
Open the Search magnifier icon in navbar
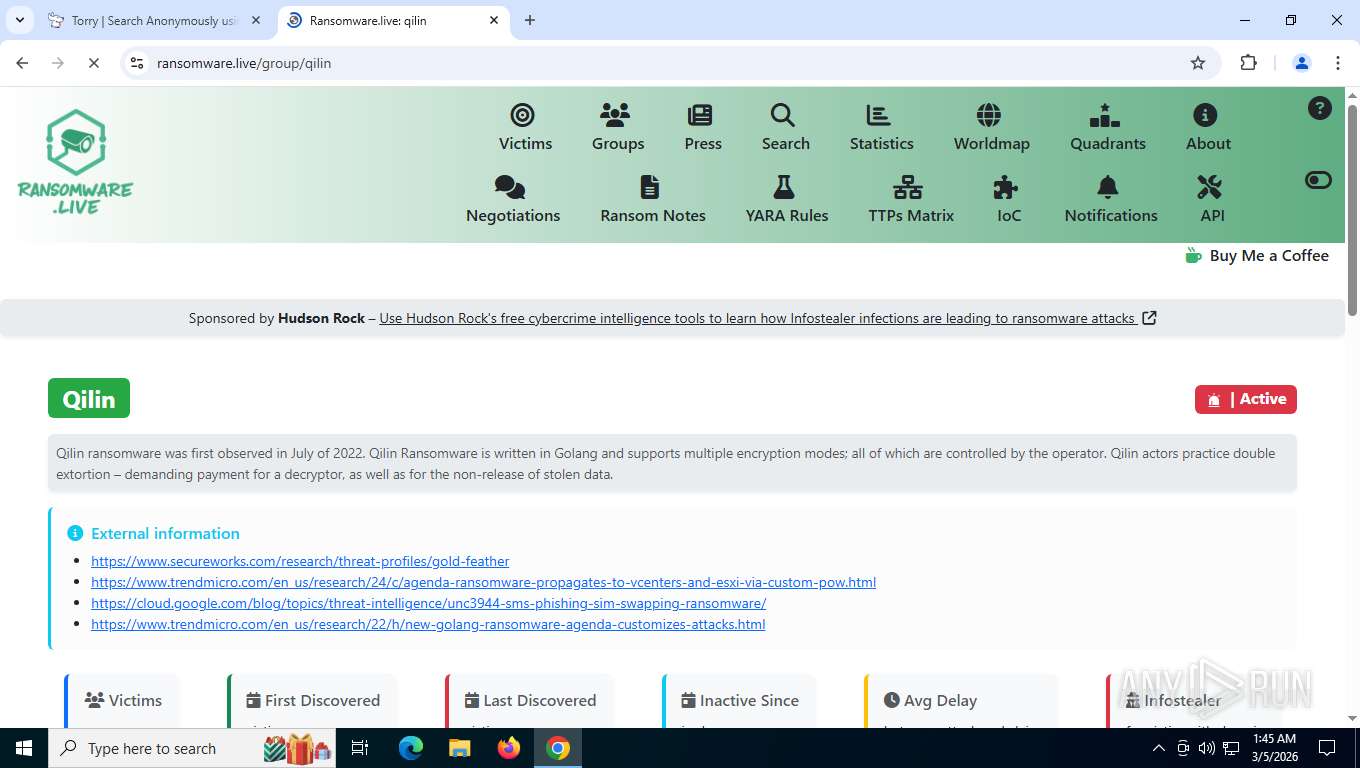(x=783, y=115)
